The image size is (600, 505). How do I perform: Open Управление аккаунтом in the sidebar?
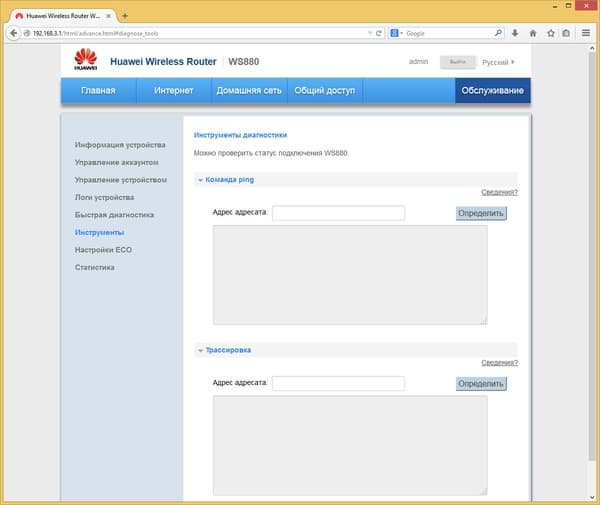tap(117, 163)
